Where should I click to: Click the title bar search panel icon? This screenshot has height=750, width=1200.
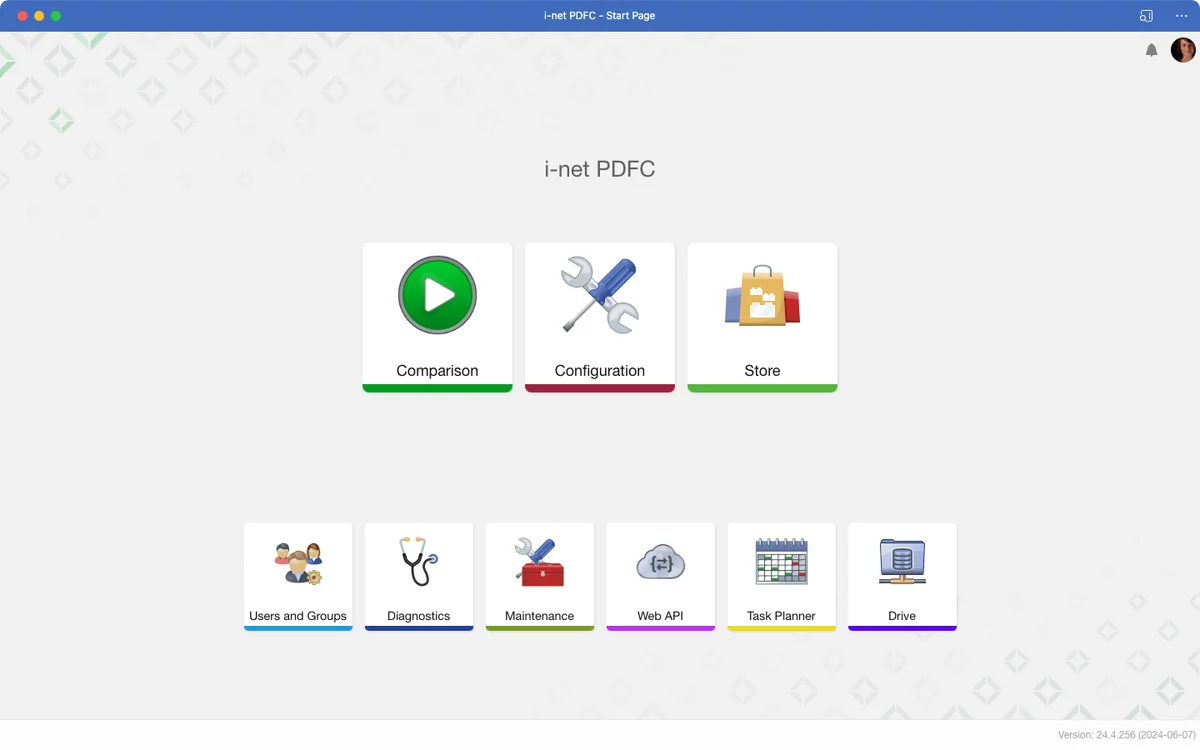click(x=1146, y=16)
